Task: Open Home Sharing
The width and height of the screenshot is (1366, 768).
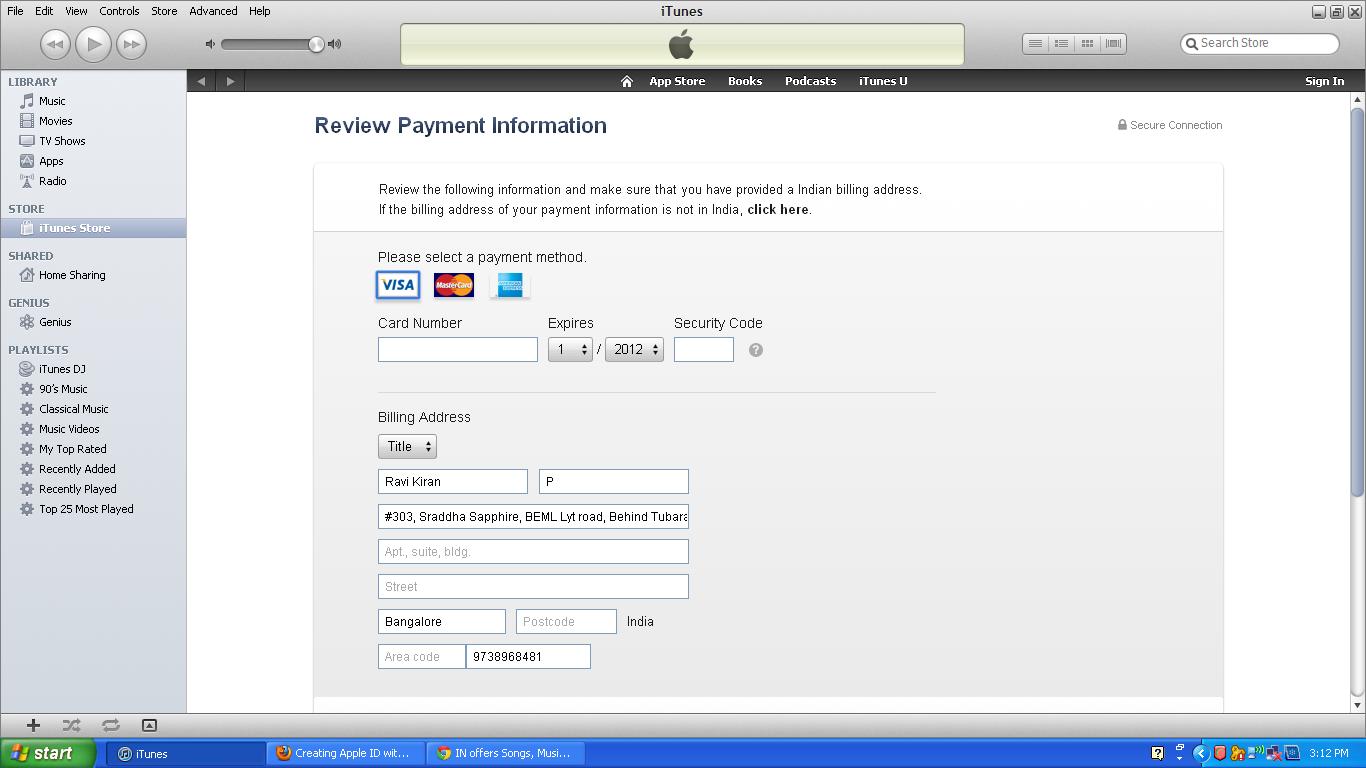Action: [x=72, y=275]
